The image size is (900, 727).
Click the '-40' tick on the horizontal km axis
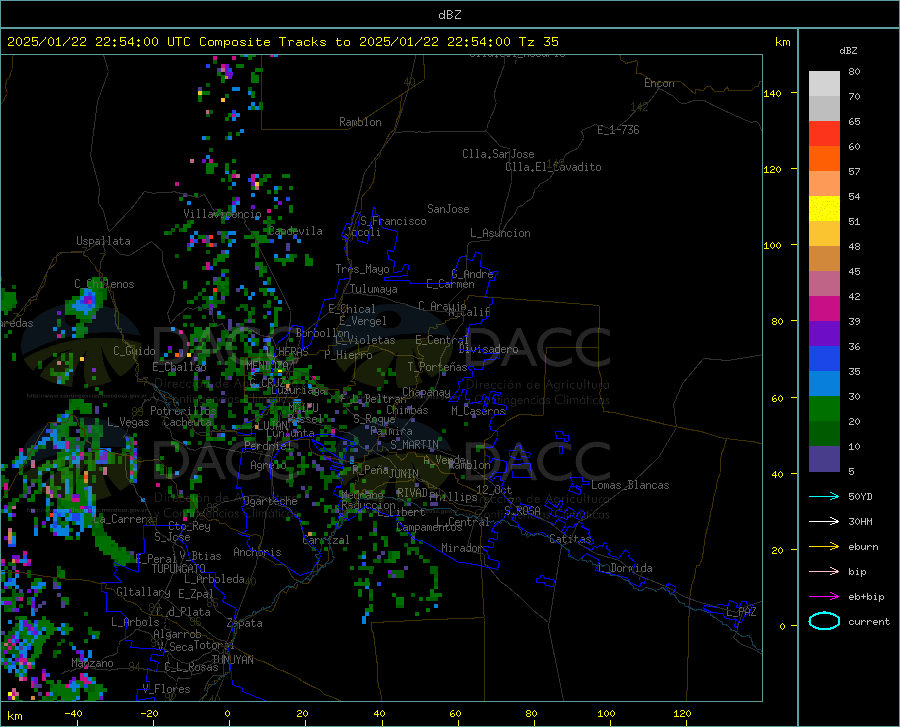[x=73, y=714]
